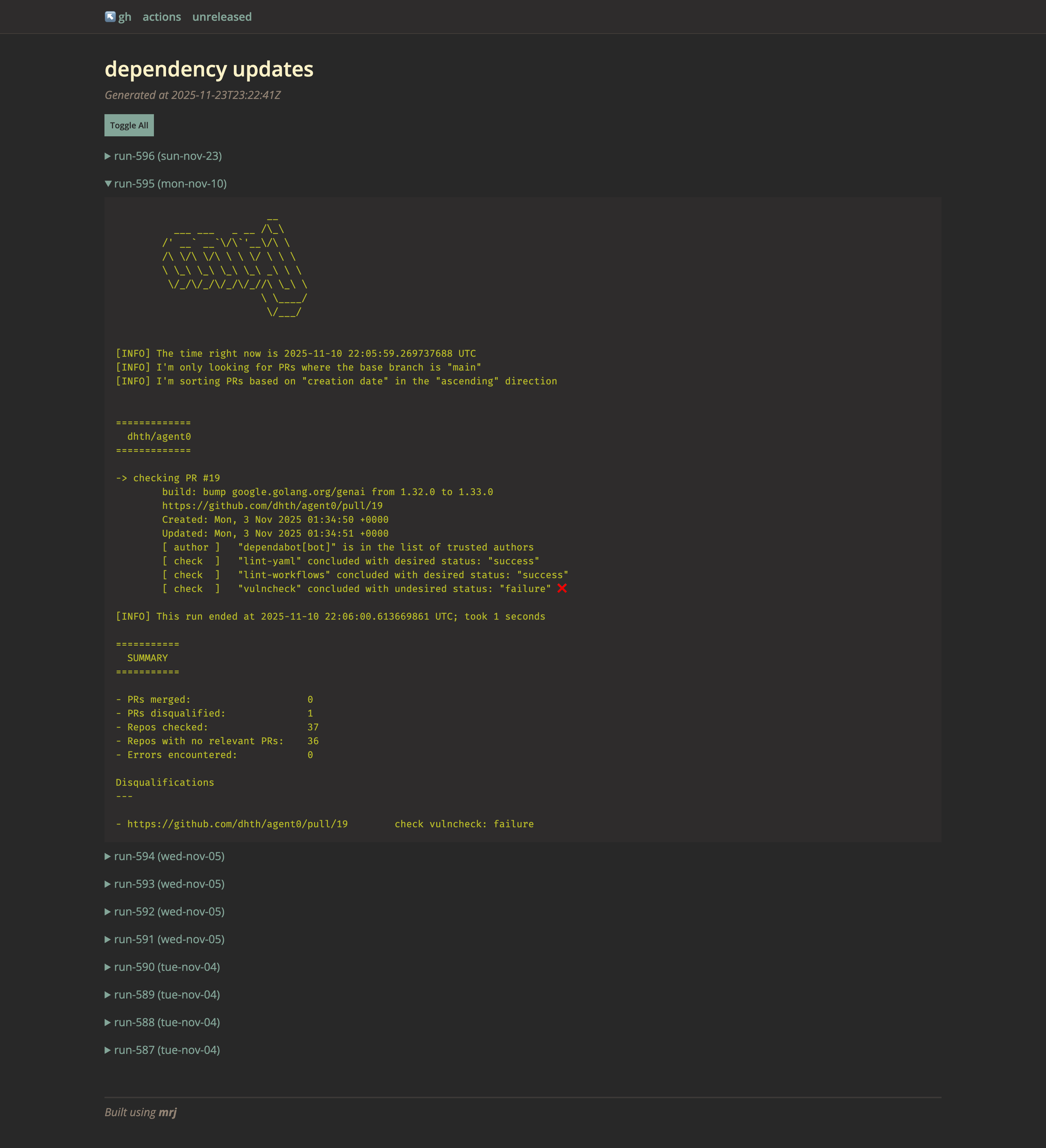
Task: Expand run-590 (tue-nov-04) entry
Action: coord(166,967)
